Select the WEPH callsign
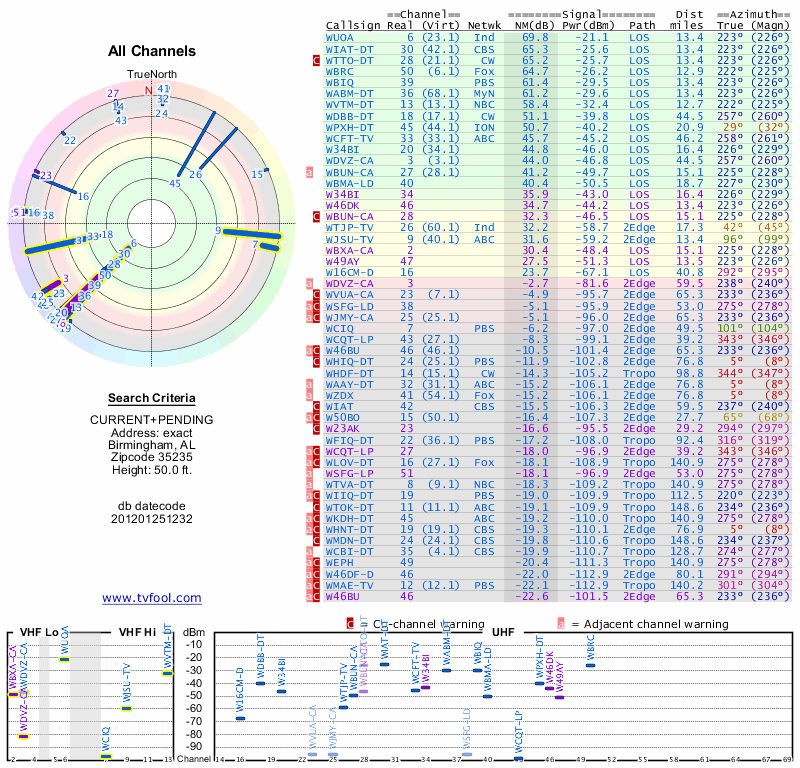This screenshot has height=768, width=800. point(340,563)
